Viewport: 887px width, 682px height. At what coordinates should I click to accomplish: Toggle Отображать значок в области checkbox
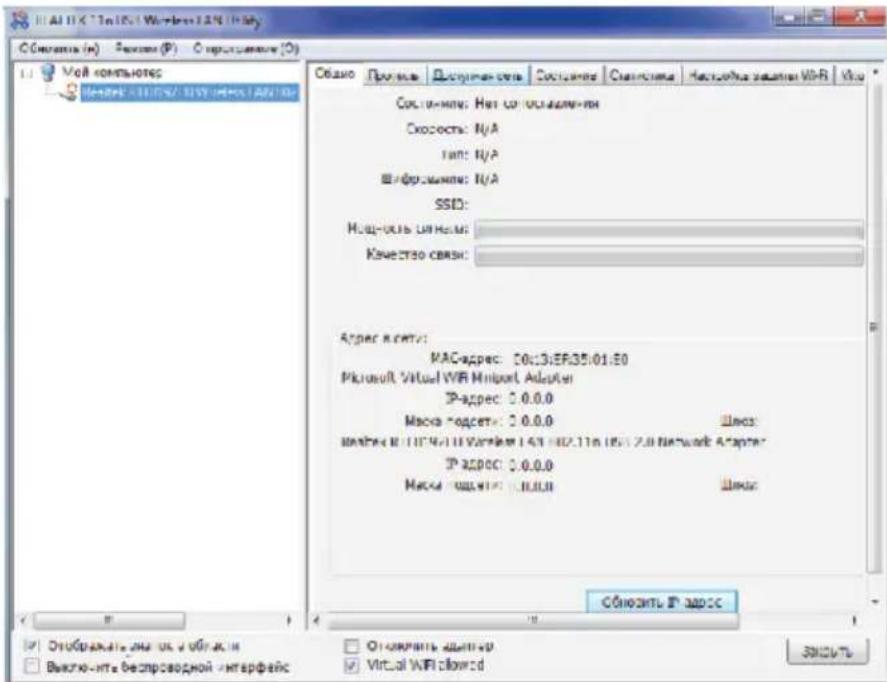click(32, 645)
